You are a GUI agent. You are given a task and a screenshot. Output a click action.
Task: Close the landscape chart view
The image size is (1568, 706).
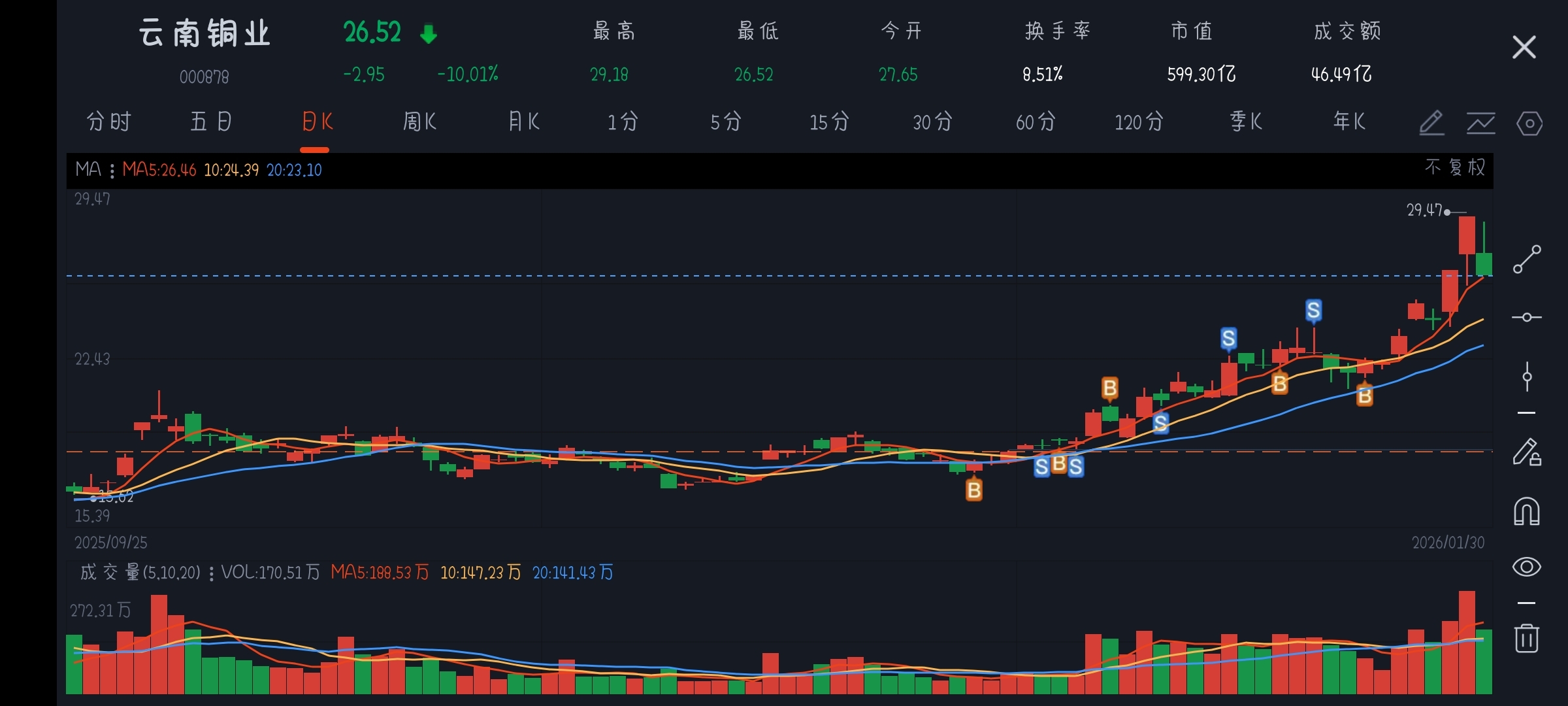1524,47
